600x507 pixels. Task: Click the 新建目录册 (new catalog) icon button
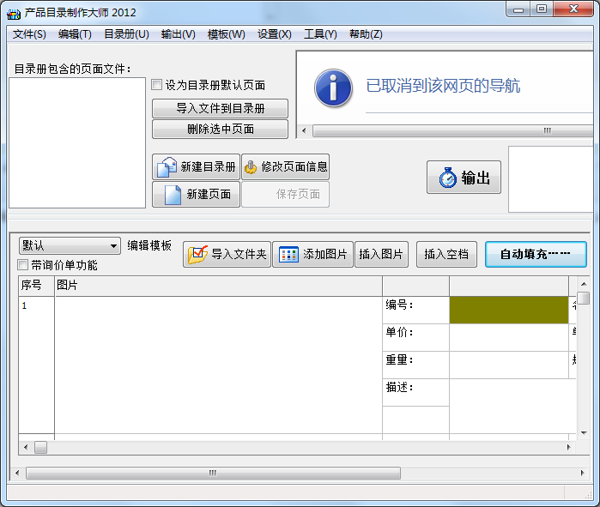coord(196,167)
